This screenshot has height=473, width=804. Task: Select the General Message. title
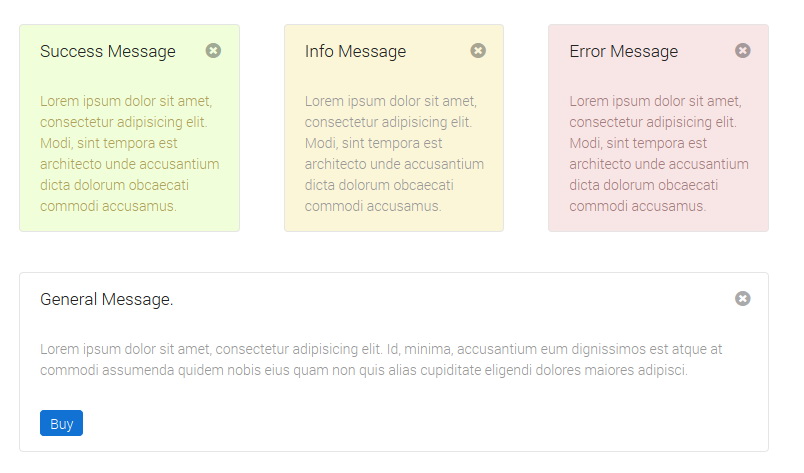point(107,299)
